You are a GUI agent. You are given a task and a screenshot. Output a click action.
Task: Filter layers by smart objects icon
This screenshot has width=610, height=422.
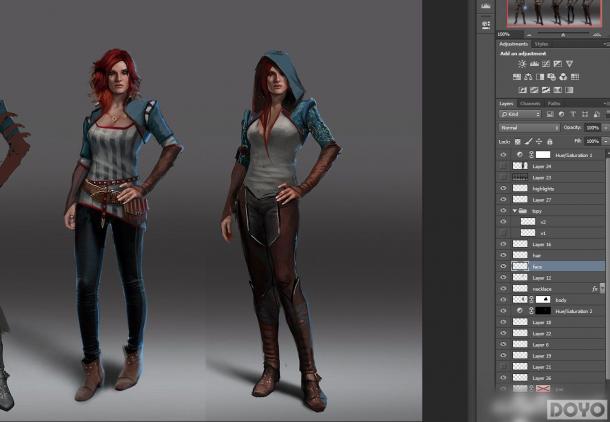[596, 114]
